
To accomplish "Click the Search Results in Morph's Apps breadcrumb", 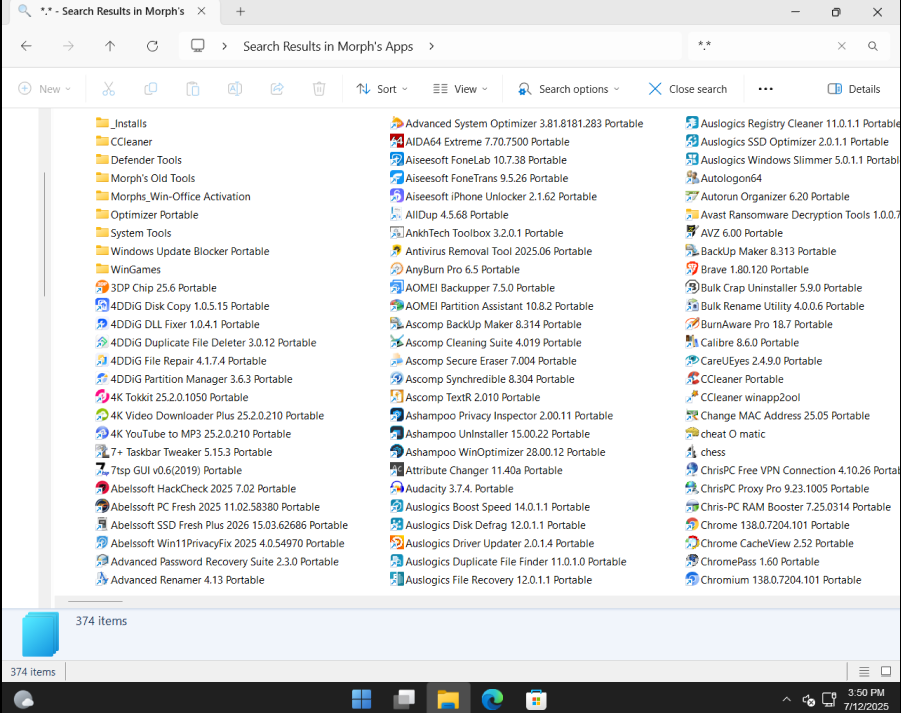I will (x=328, y=46).
